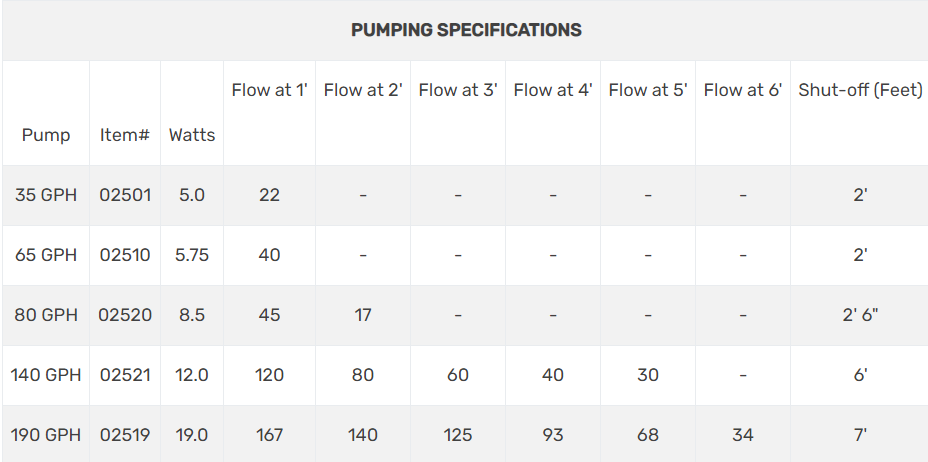
Task: Select the 190 GPH pump cell
Action: click(46, 435)
